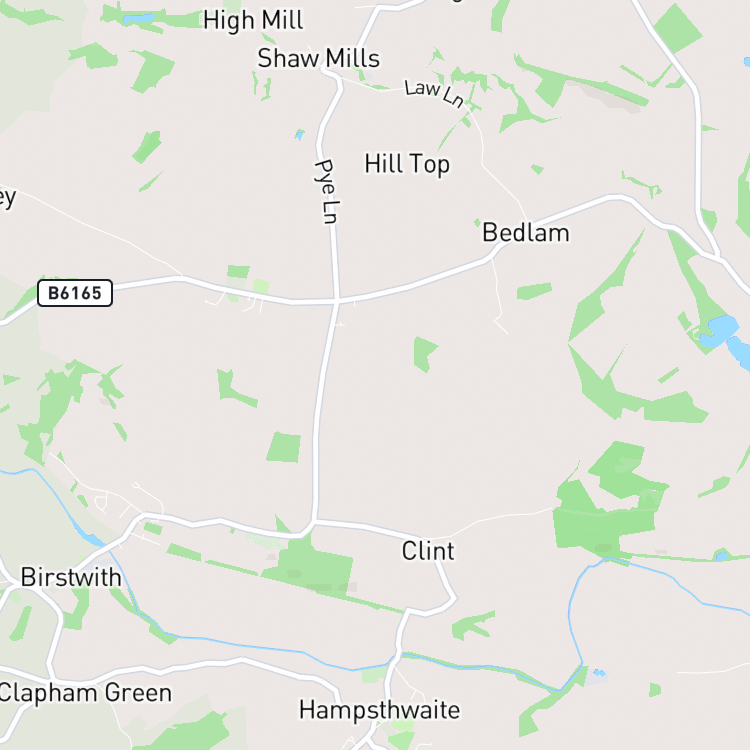Select the Clint village label
The width and height of the screenshot is (750, 750).
tap(428, 551)
